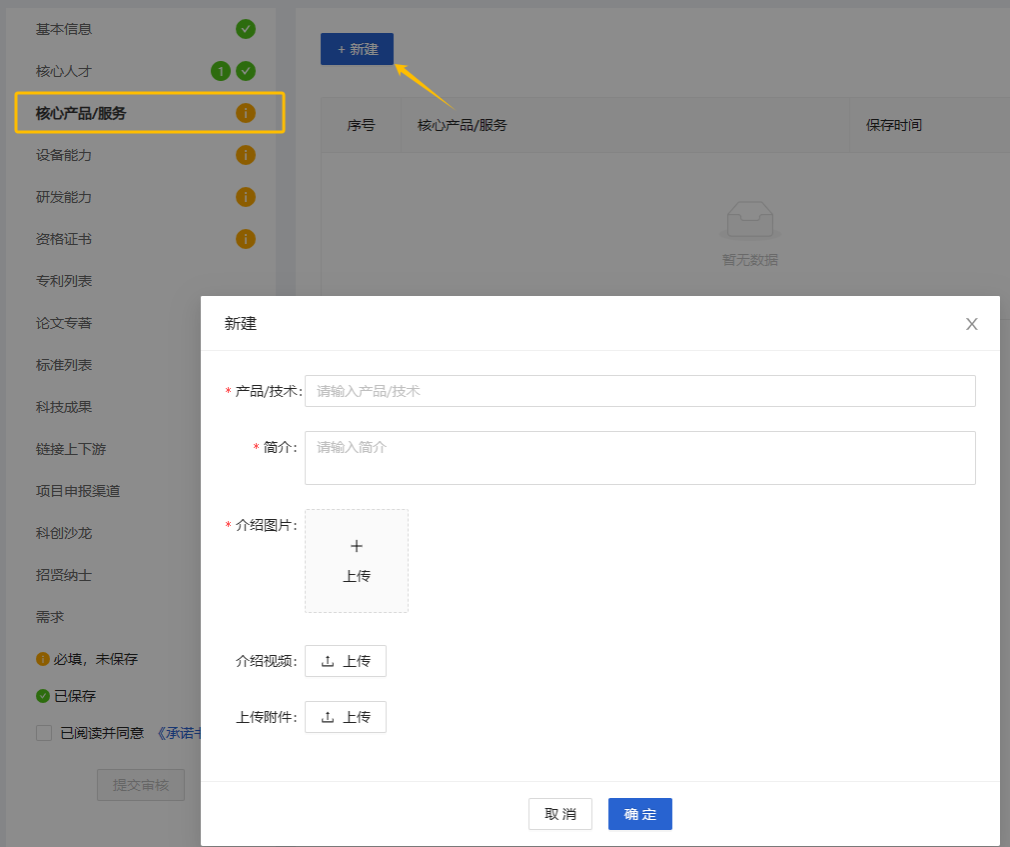1010x847 pixels.
Task: Click the plus icon in 介绍图片 upload box
Action: (356, 546)
